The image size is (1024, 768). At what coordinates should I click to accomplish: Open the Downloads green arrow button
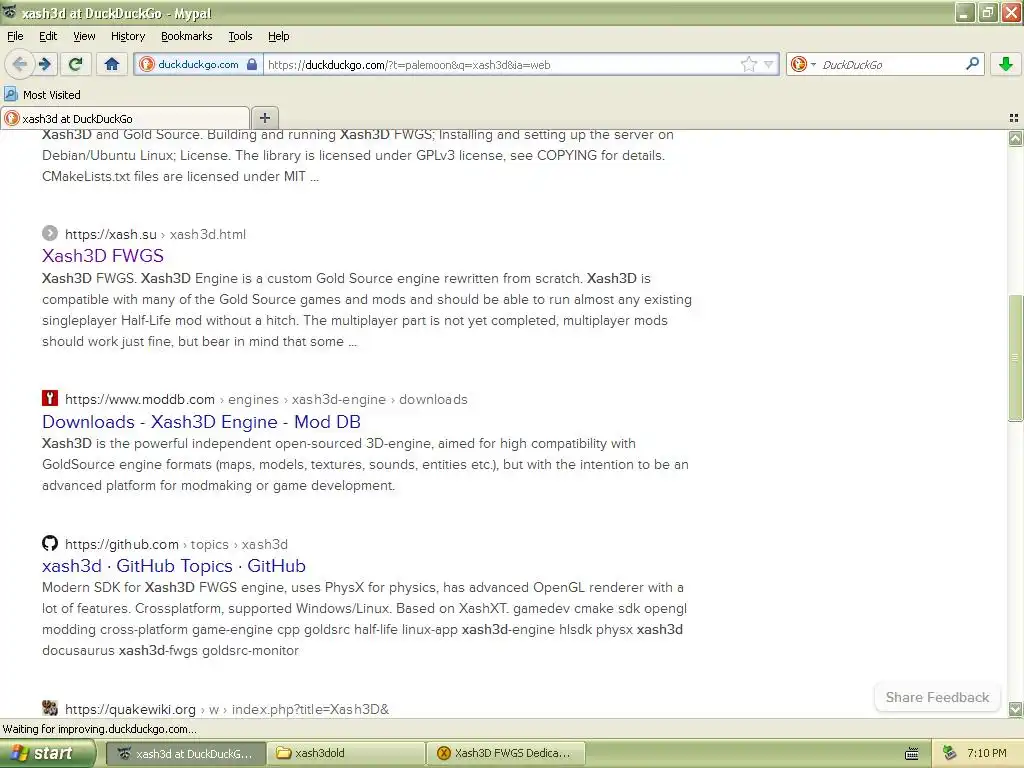pos(1006,64)
